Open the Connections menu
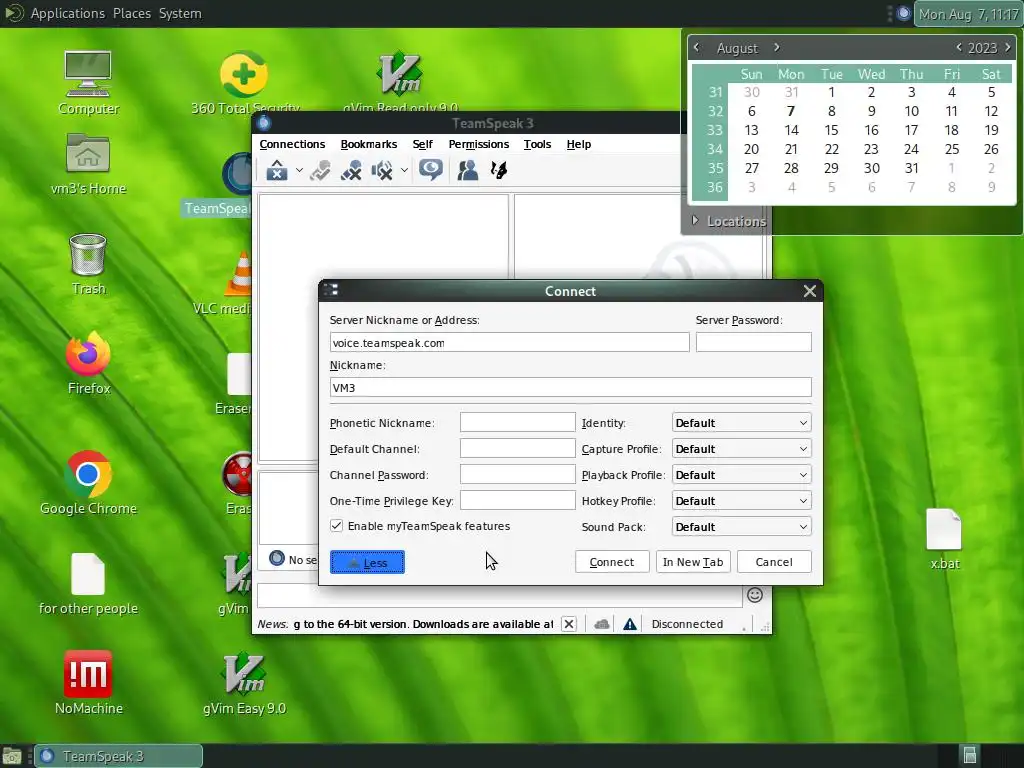This screenshot has width=1024, height=768. pos(292,144)
